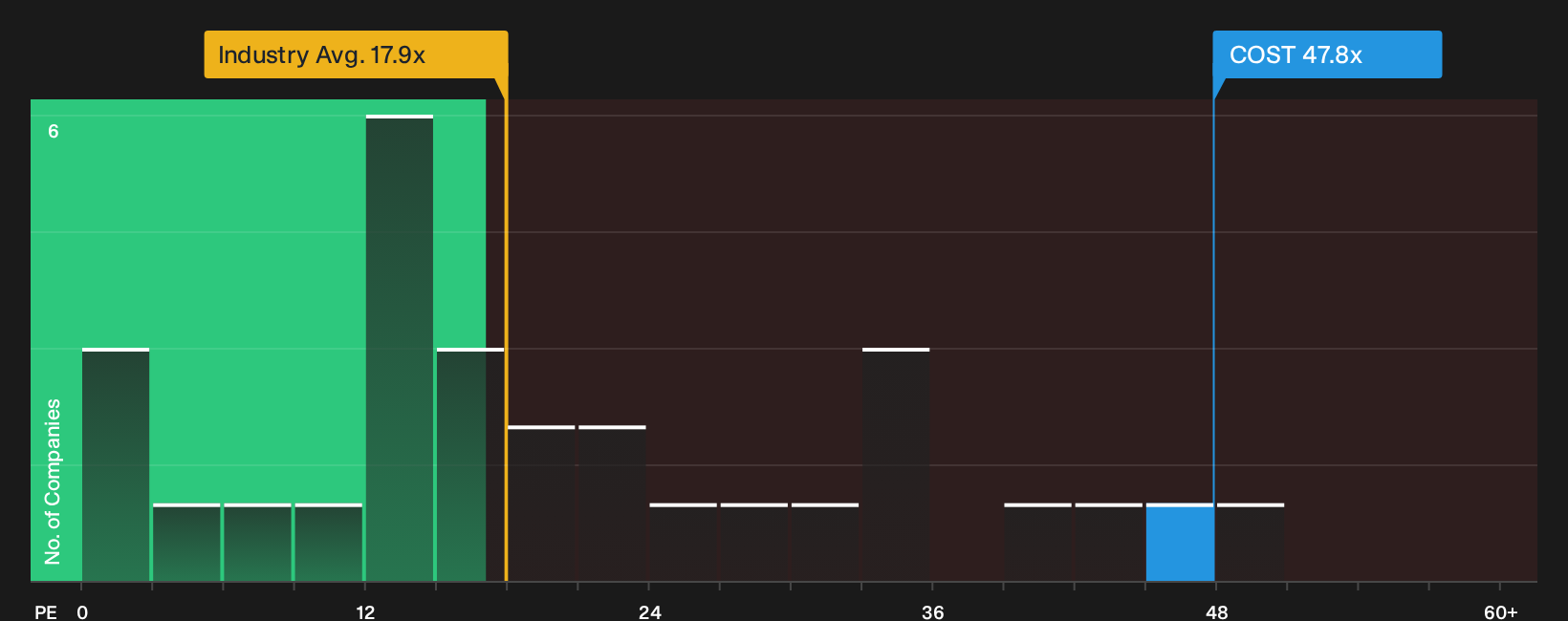Select the bar ending at PE 36

point(896,465)
